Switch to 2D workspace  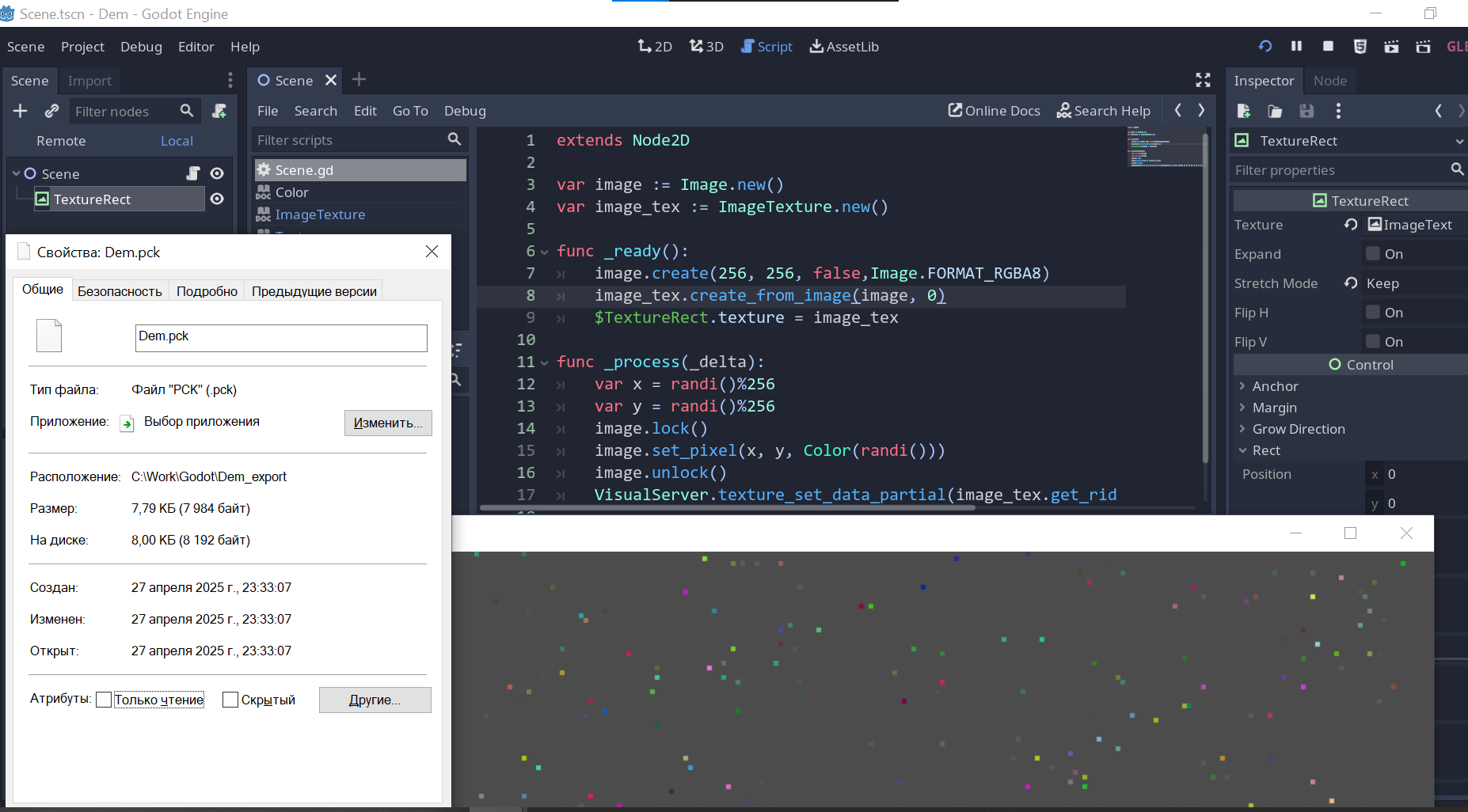pyautogui.click(x=655, y=47)
